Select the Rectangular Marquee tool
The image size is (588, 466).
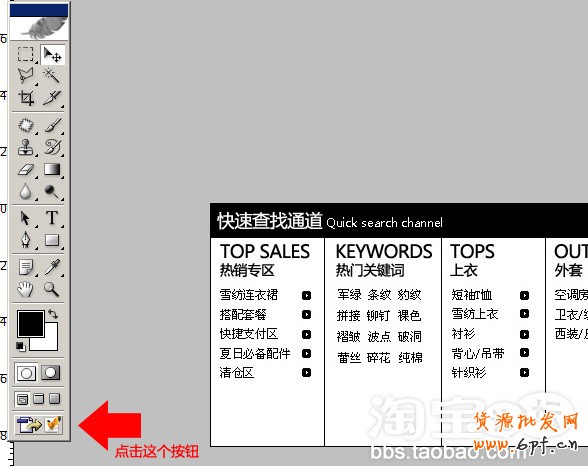click(x=26, y=54)
